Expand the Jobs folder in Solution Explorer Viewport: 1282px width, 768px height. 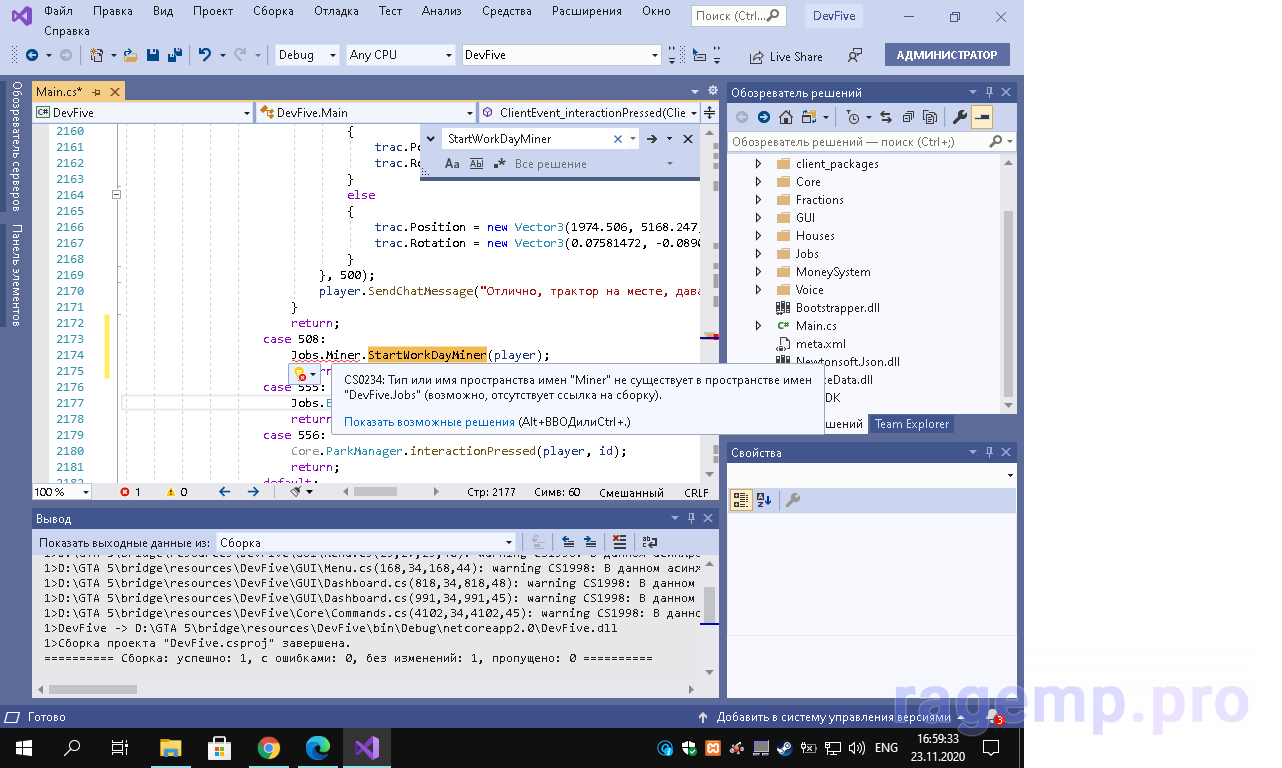click(x=758, y=254)
